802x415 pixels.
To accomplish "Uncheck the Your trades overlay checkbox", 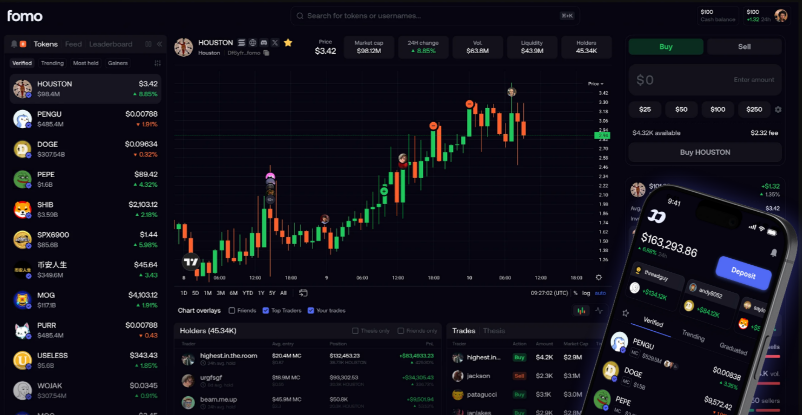I will [311, 311].
